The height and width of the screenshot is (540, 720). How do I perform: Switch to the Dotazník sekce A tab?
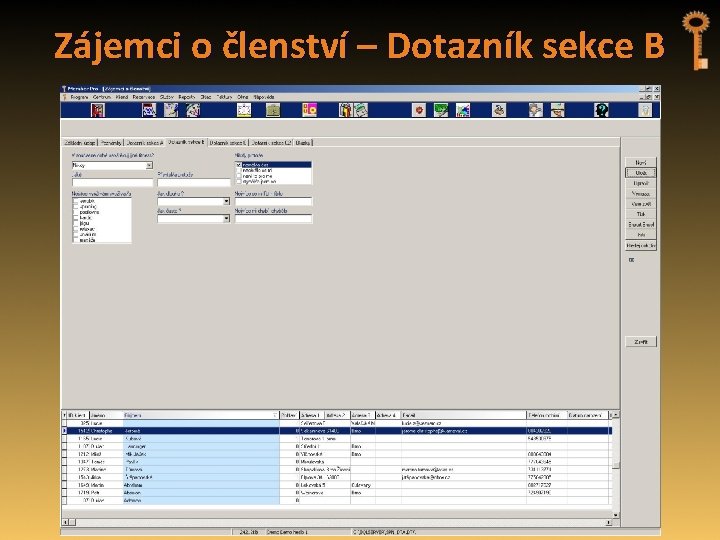(x=145, y=143)
